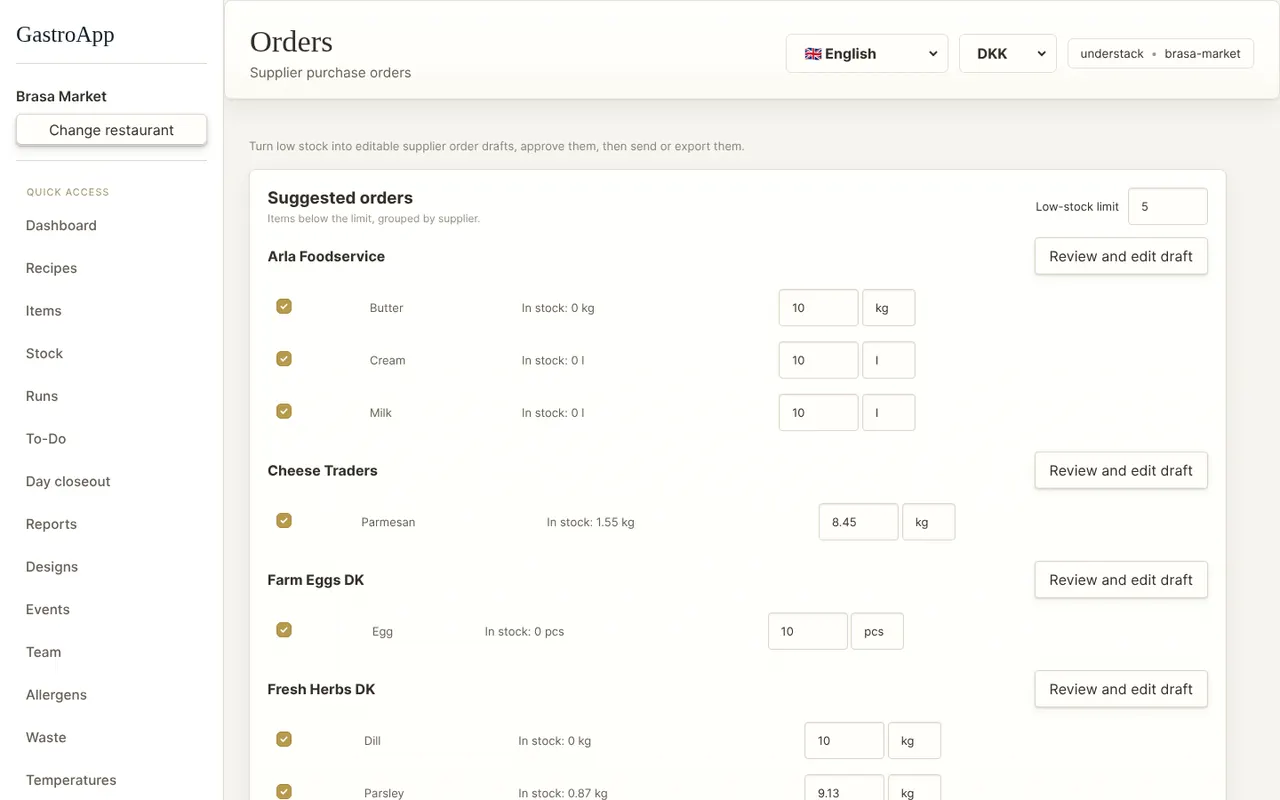Open Items in the sidebar
This screenshot has width=1280, height=800.
(x=44, y=311)
